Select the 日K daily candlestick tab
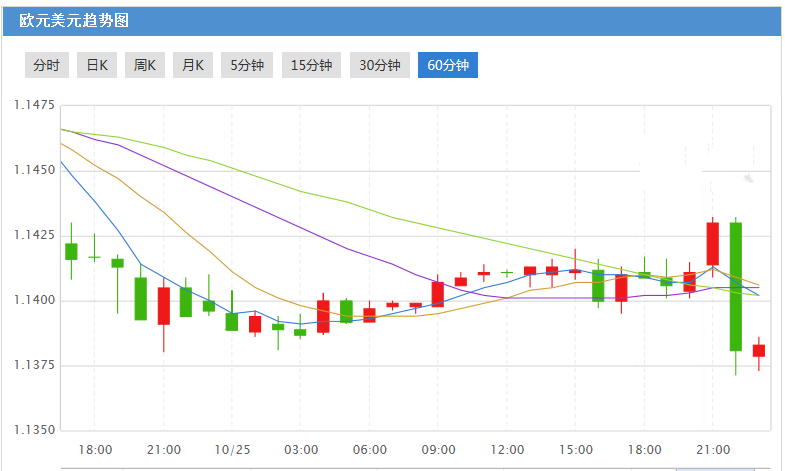The height and width of the screenshot is (471, 785). 96,65
